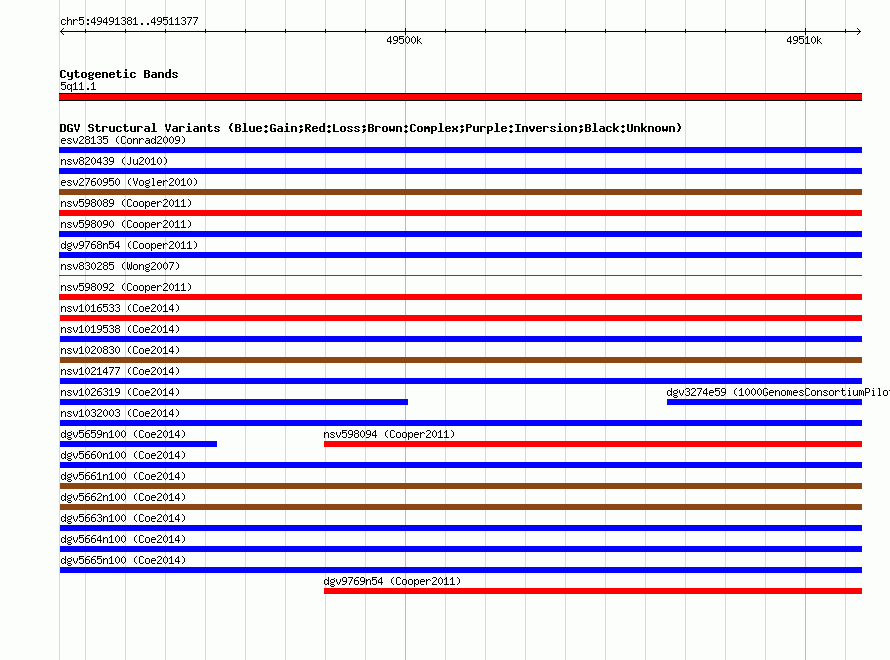Select the blue bar of nsv1032003

click(460, 423)
